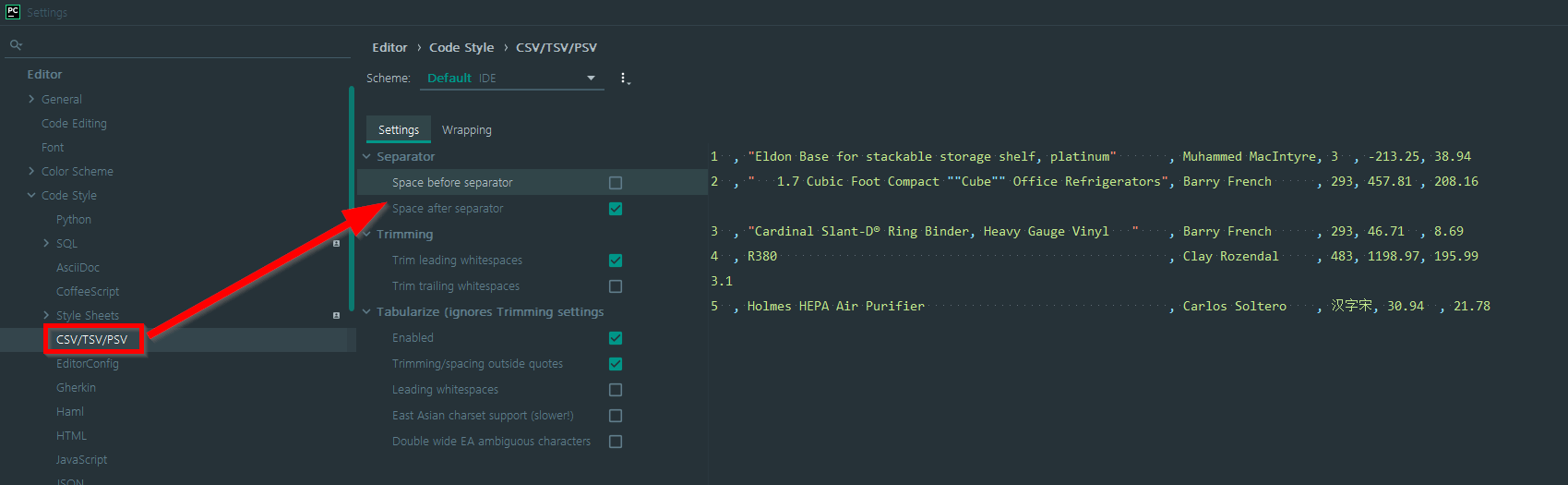
Task: Click "Eldon Base for stackable storage shelf" text
Action: pos(895,156)
